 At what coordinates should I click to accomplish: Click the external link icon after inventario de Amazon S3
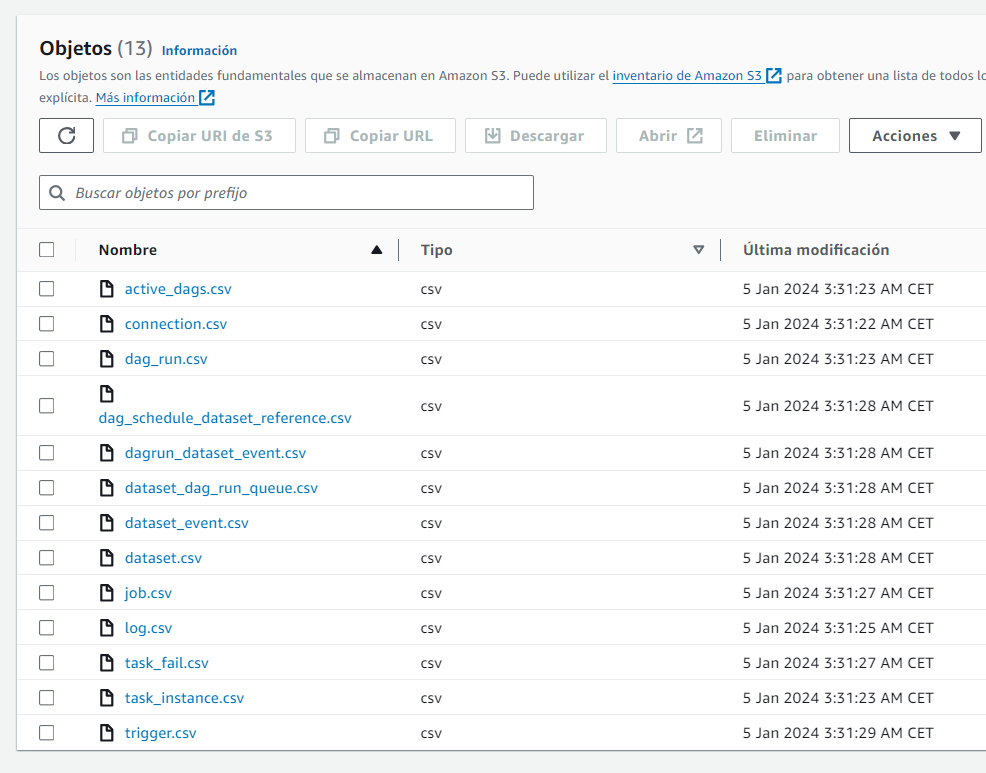click(774, 76)
